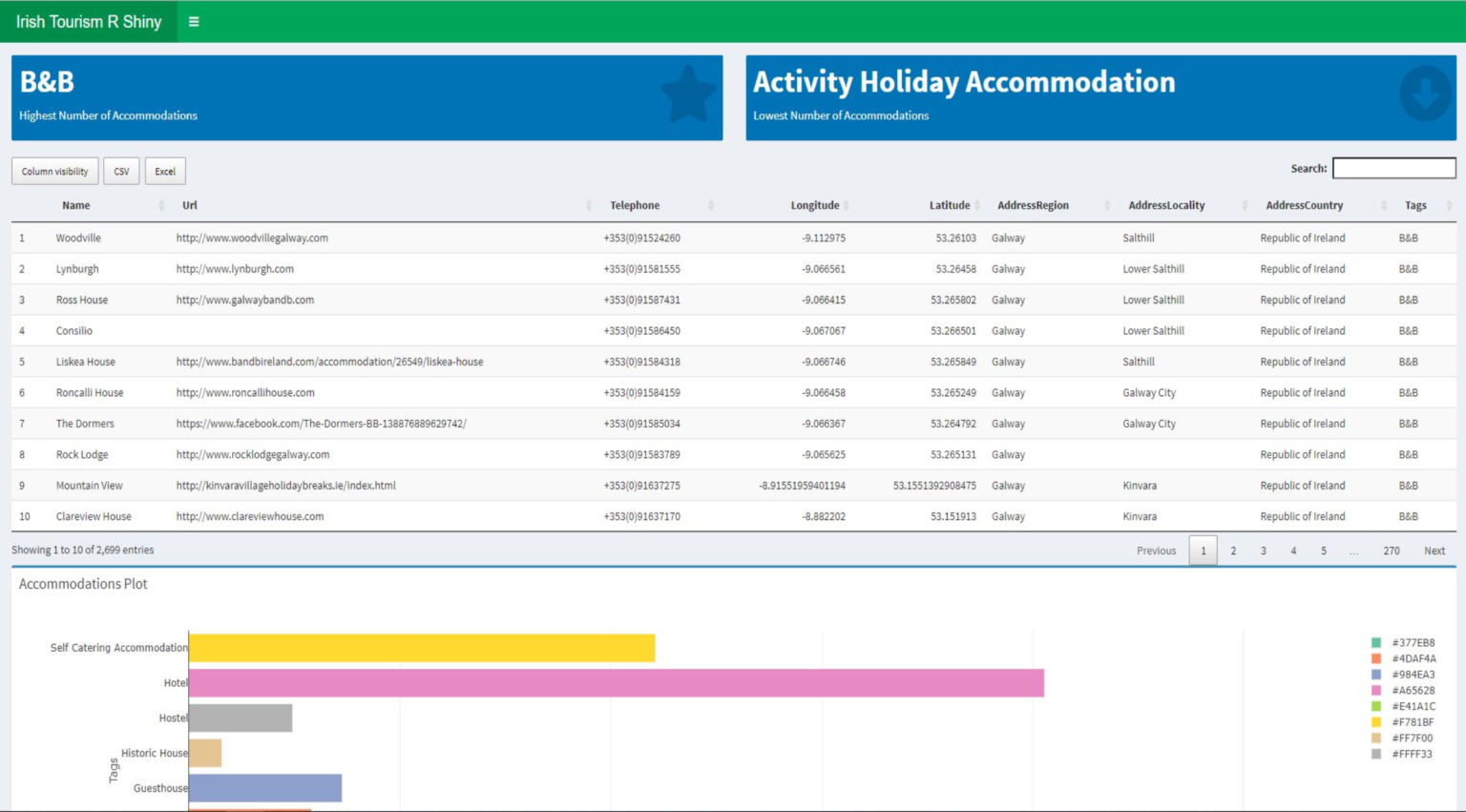Toggle the #A65628 legend series visibility
Viewport: 1466px width, 812px height.
1403,691
